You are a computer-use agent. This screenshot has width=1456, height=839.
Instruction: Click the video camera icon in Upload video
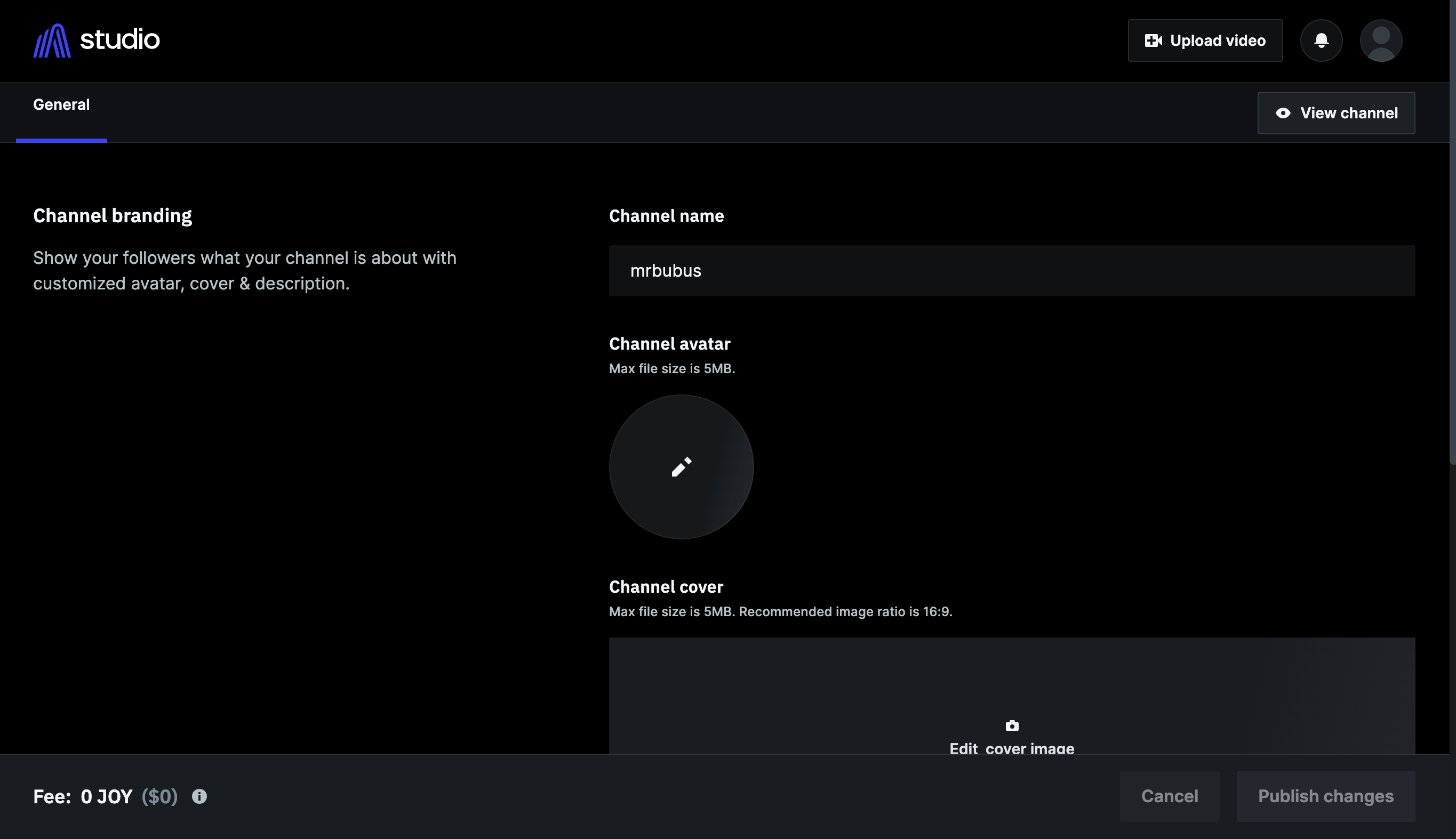pos(1154,41)
